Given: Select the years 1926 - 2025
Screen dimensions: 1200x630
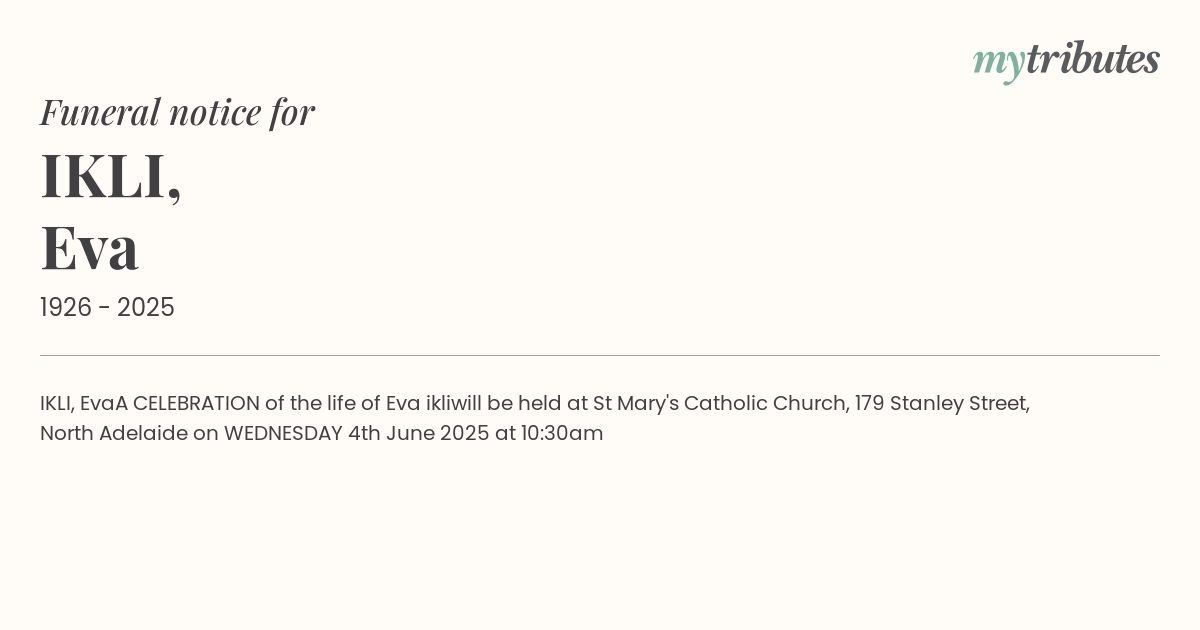Looking at the screenshot, I should tap(107, 308).
